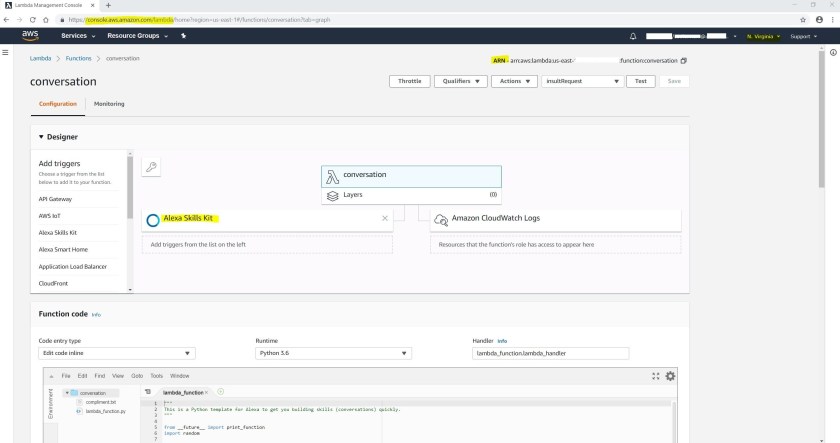Open the Goto menu in editor

[x=139, y=376]
